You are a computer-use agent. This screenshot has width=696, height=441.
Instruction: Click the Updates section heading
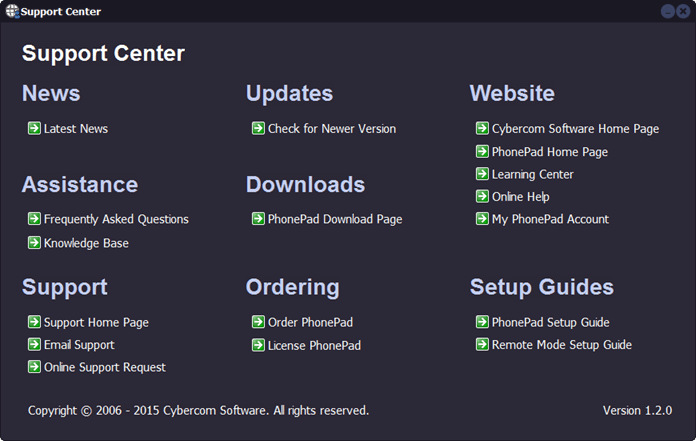pyautogui.click(x=289, y=94)
